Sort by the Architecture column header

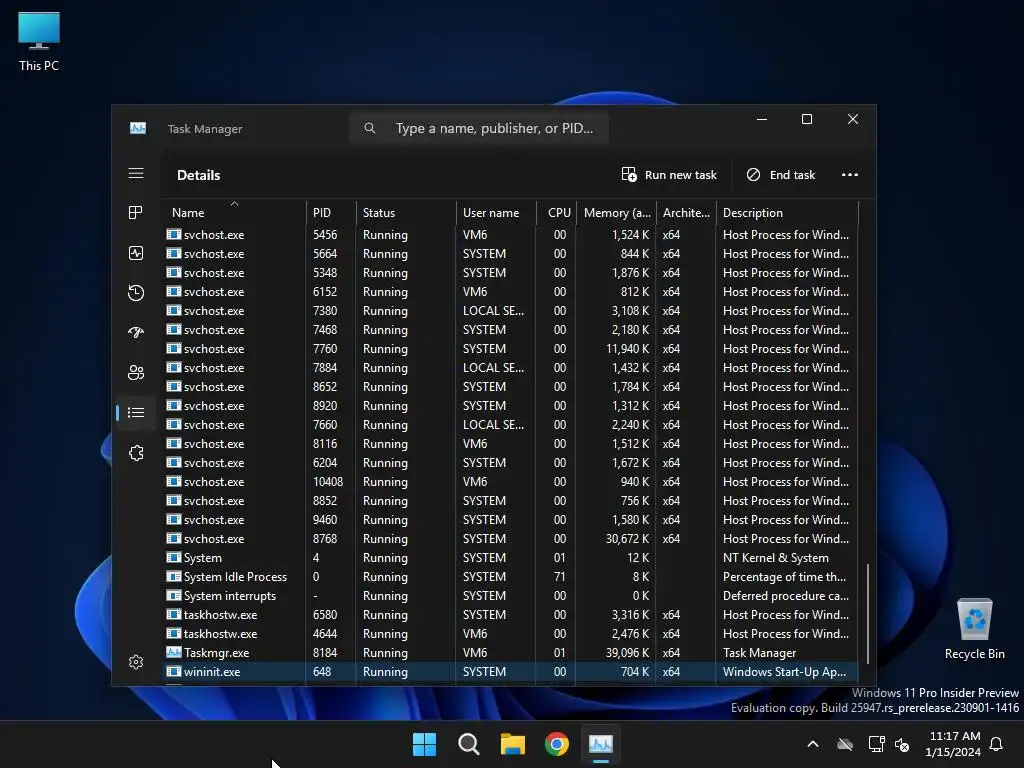[686, 212]
